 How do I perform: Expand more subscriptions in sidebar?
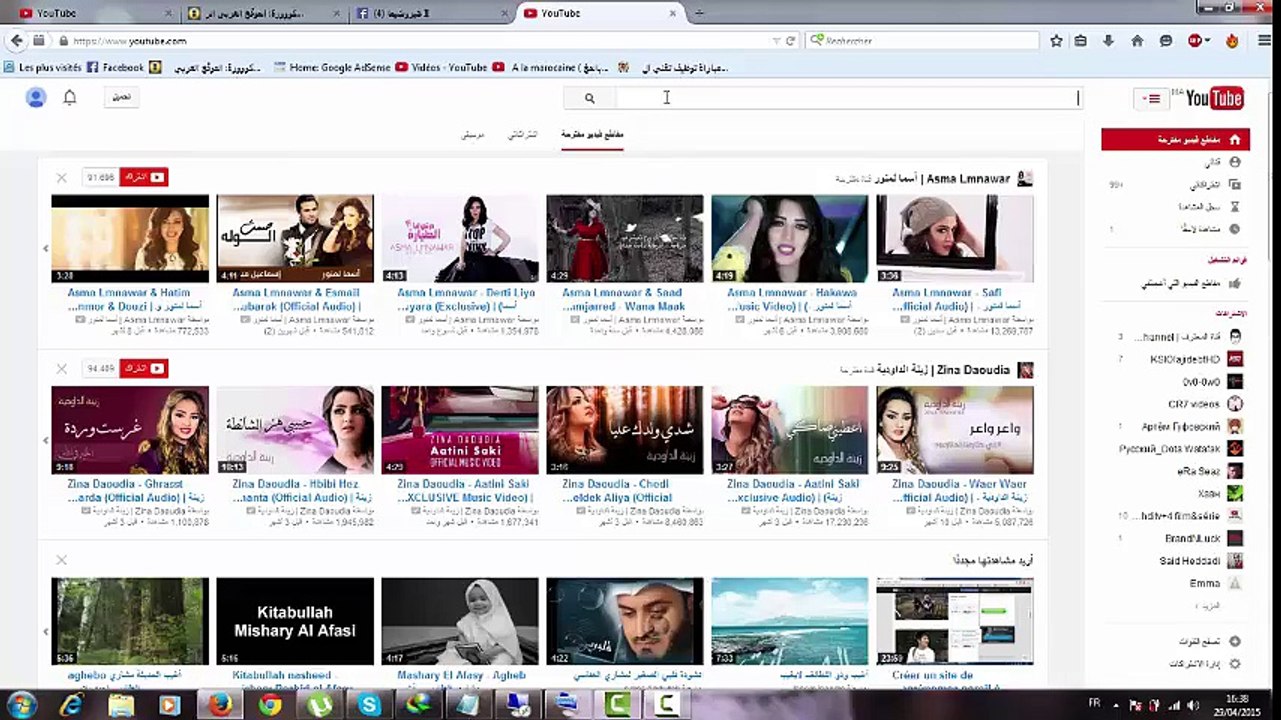click(1208, 606)
